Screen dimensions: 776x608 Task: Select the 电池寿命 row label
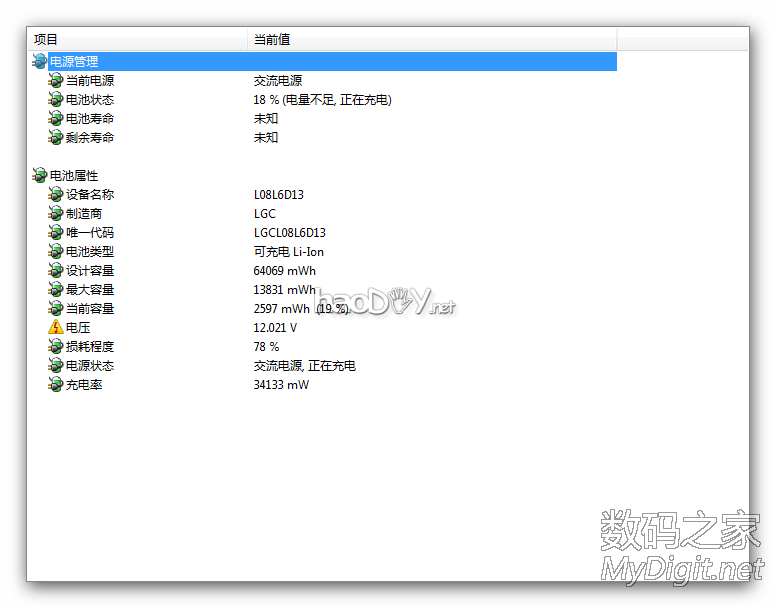point(90,119)
